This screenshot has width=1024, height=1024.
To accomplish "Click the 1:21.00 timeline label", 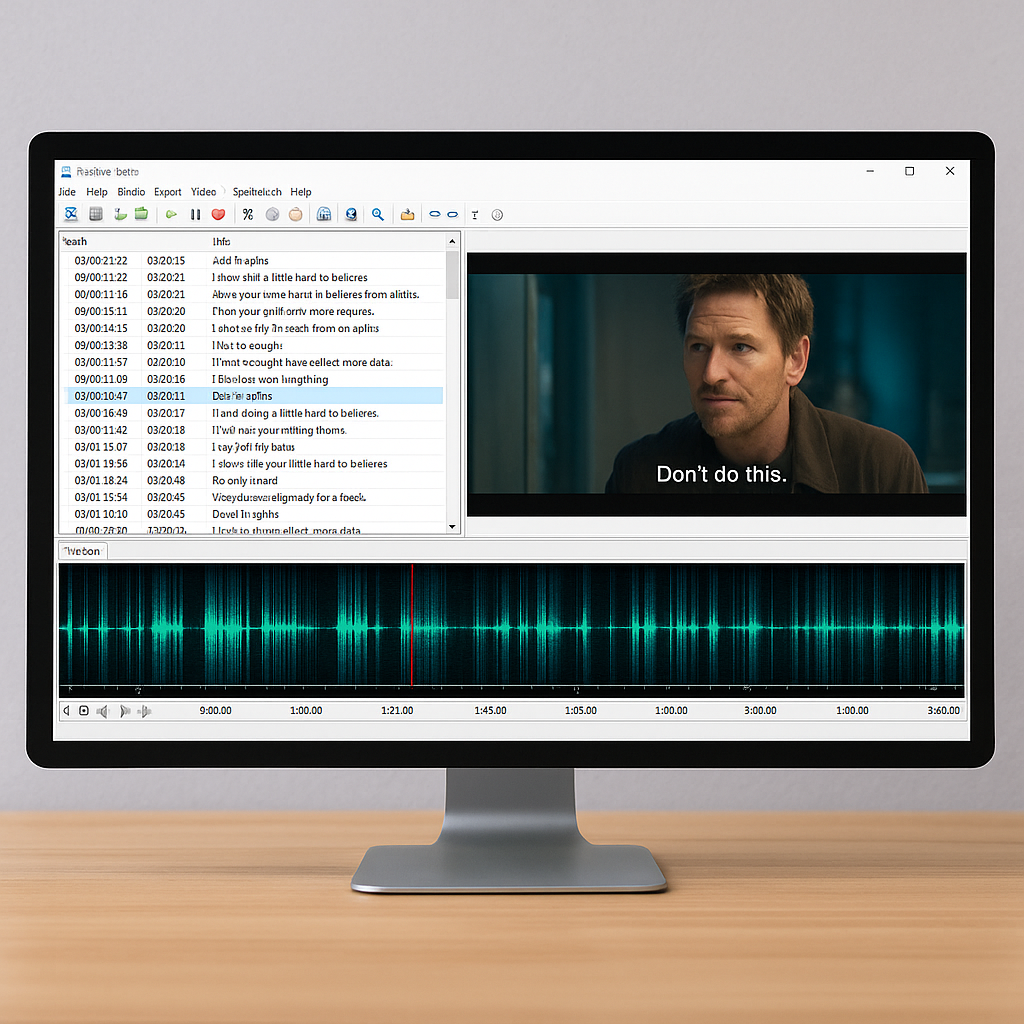I will (397, 711).
